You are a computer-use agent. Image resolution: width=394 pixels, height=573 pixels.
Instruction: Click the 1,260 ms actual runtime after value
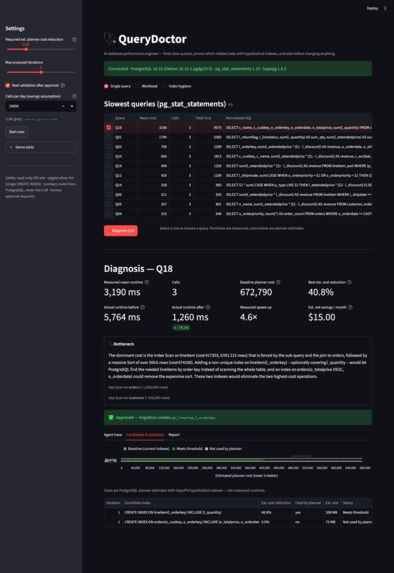click(190, 317)
